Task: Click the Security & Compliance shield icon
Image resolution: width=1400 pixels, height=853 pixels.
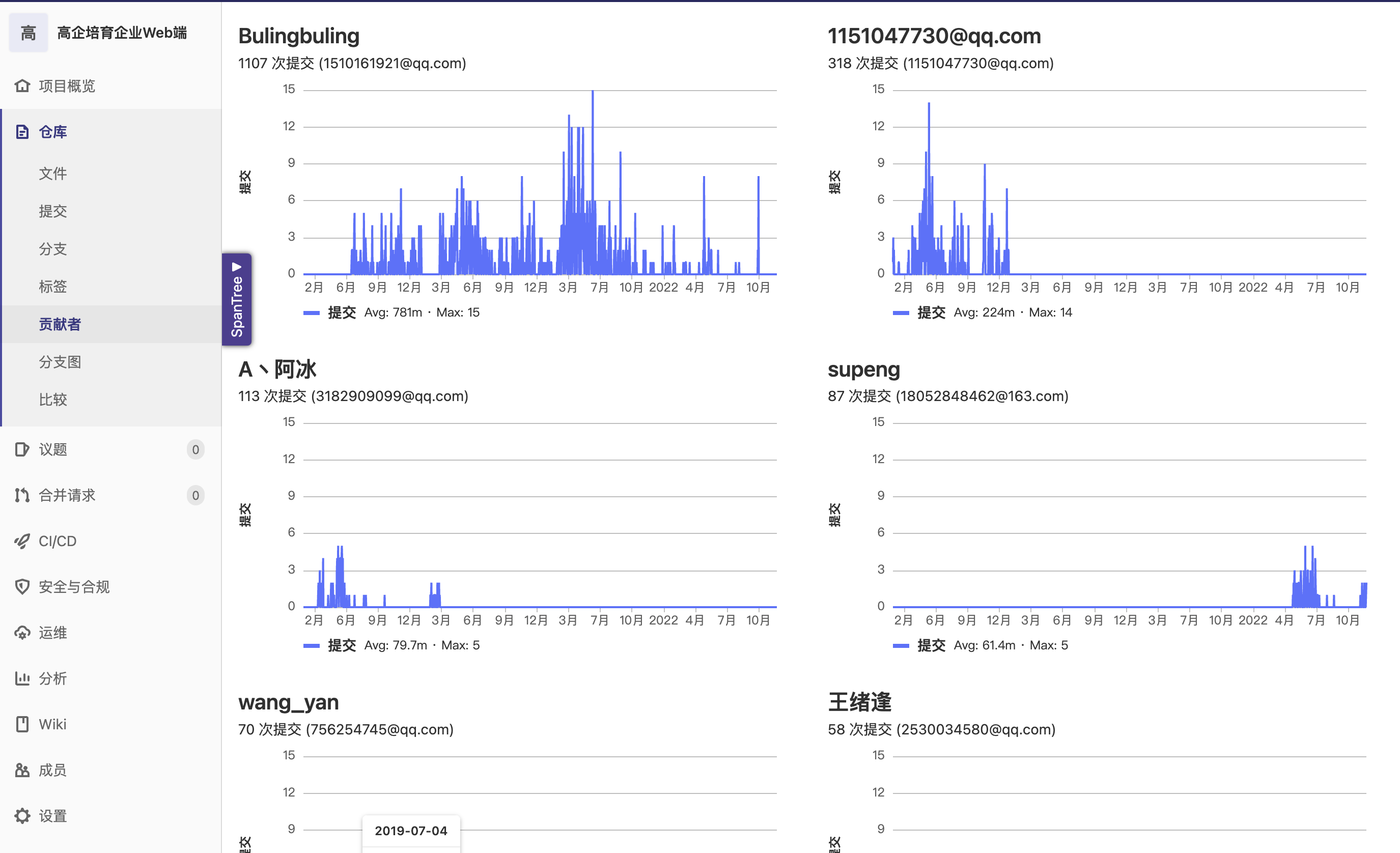Action: click(x=22, y=587)
